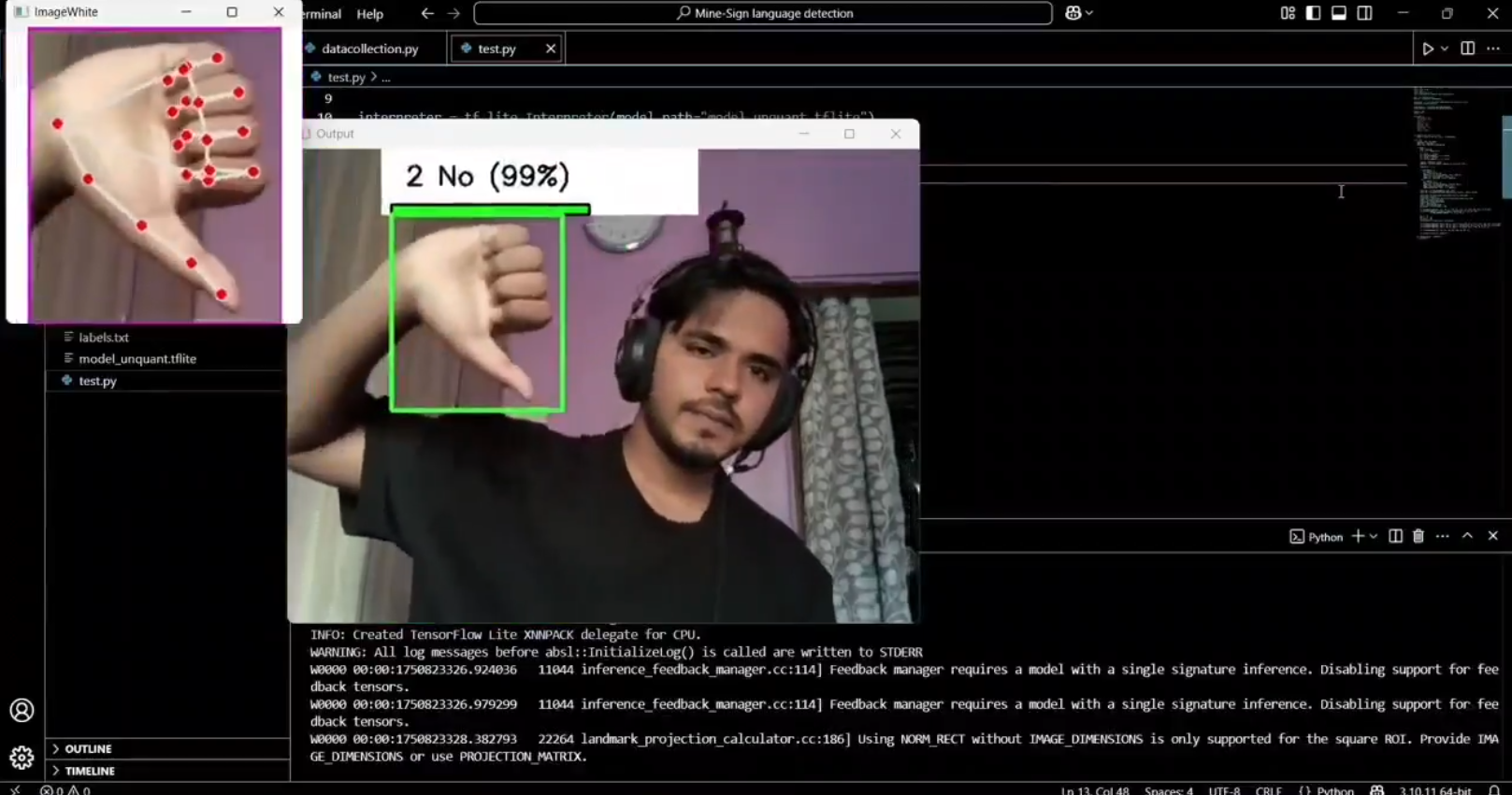The image size is (1512, 795).
Task: Open the Accounts icon in activity bar
Action: [x=22, y=711]
